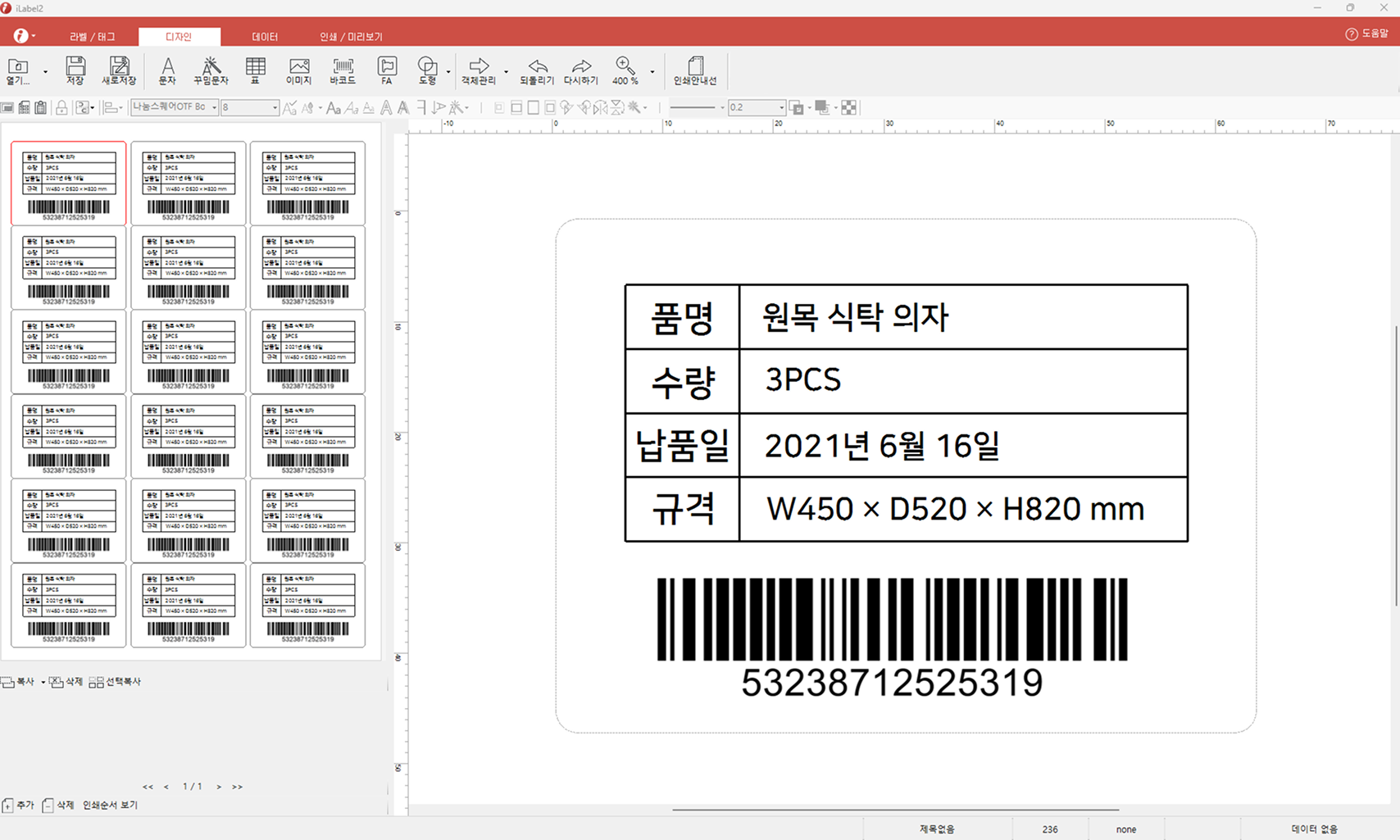Click the 추가 add page icon
This screenshot has height=840, width=1400.
(x=7, y=806)
